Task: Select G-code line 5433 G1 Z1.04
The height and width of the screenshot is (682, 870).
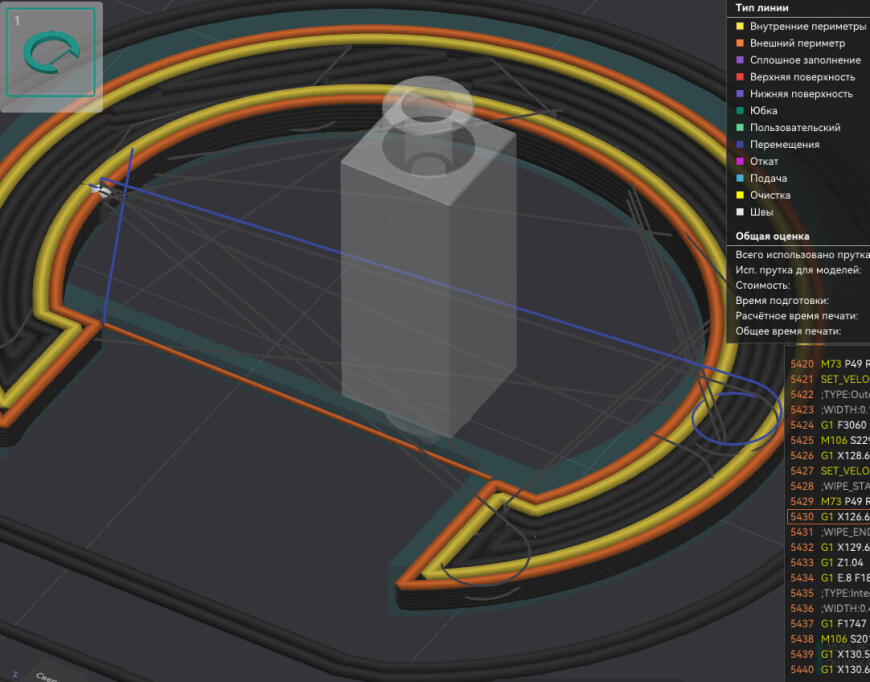Action: 828,562
